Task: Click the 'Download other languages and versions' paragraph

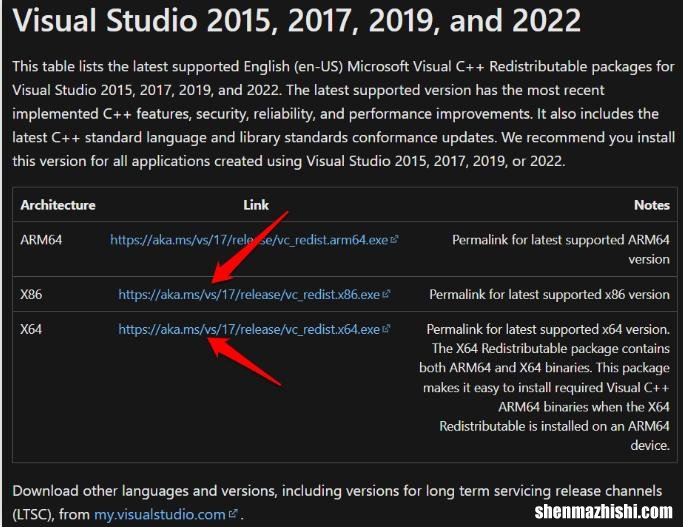Action: 337,503
